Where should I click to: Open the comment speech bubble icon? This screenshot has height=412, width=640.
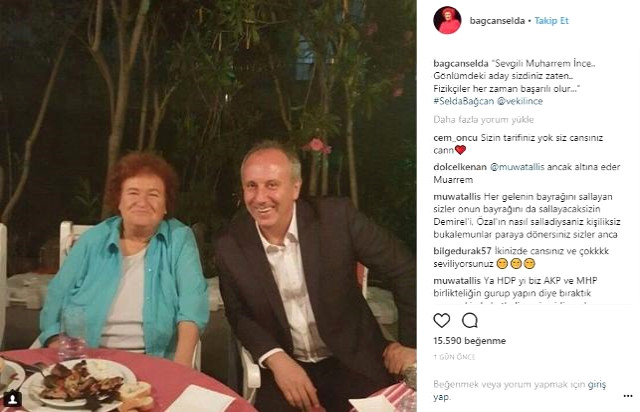pyautogui.click(x=470, y=321)
